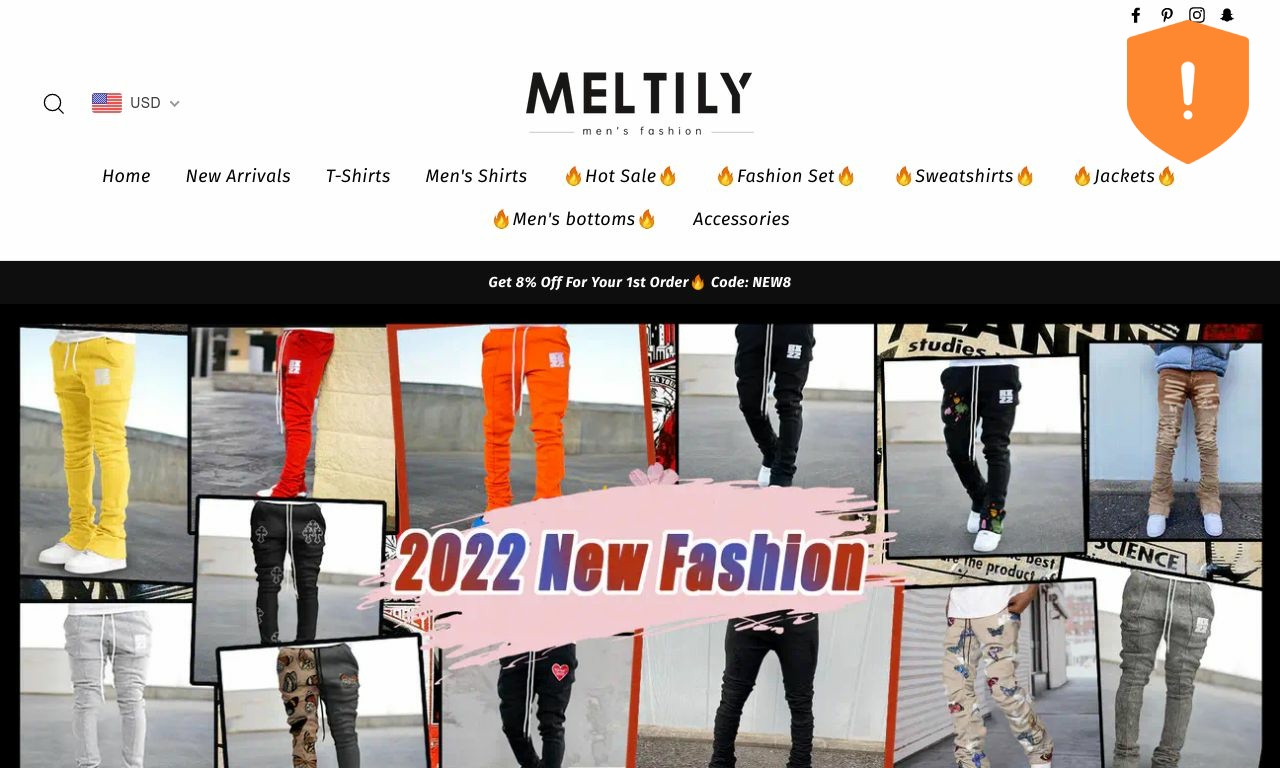This screenshot has height=768, width=1280.
Task: Open the search magnifier icon
Action: (x=54, y=104)
